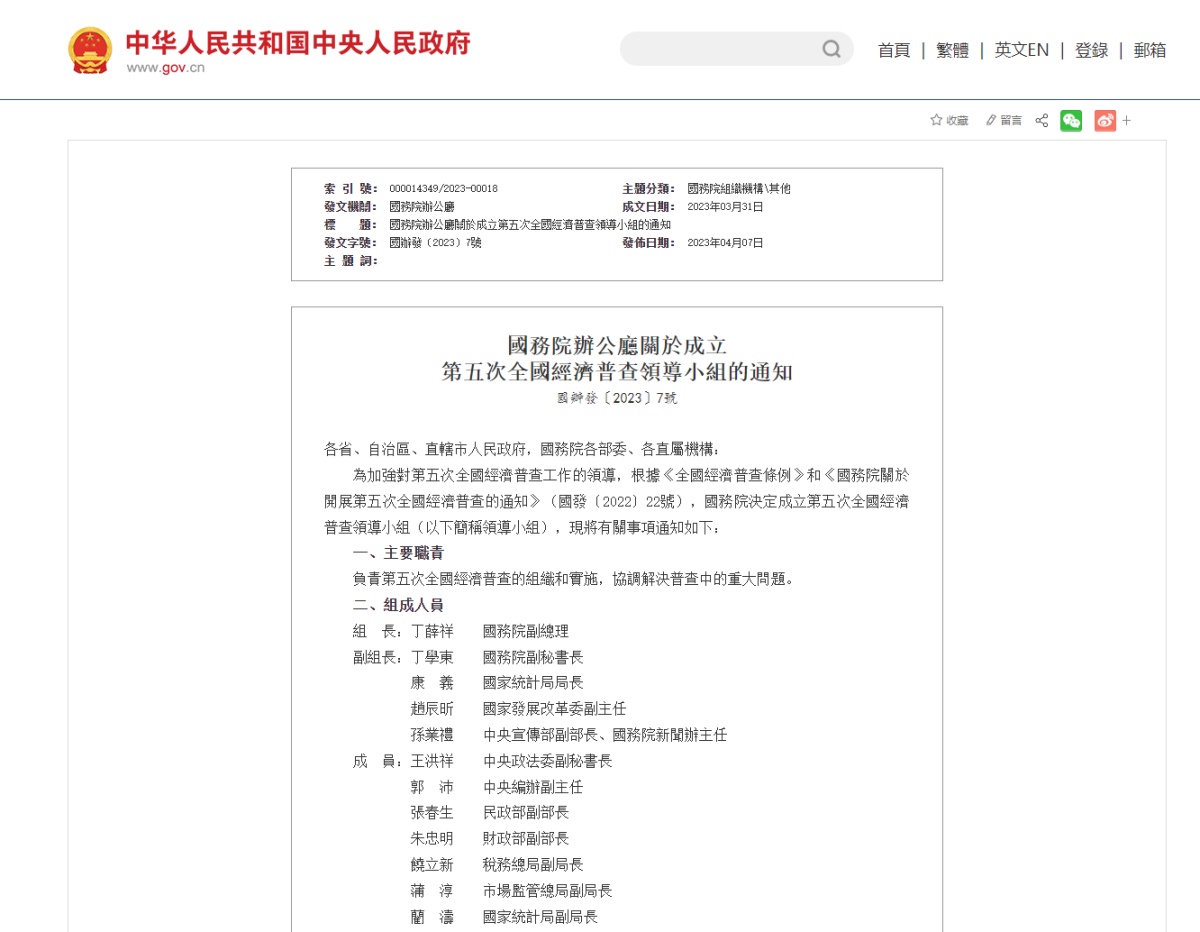Screen dimensions: 1200x932
Task: Click the 中华人民共和国中央人民政府 site title
Action: coord(297,42)
